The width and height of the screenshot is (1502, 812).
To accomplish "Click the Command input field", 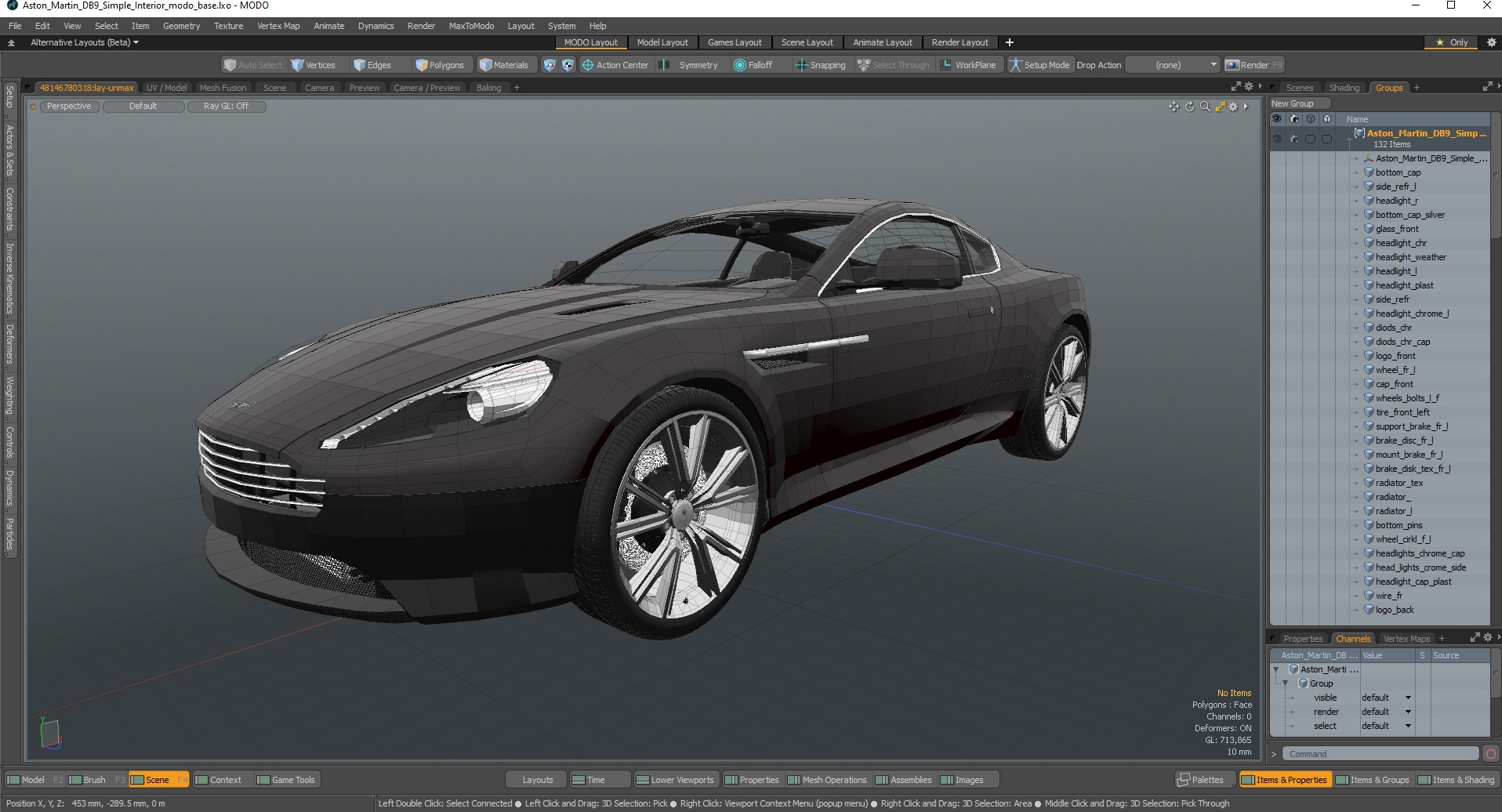I will click(1381, 754).
